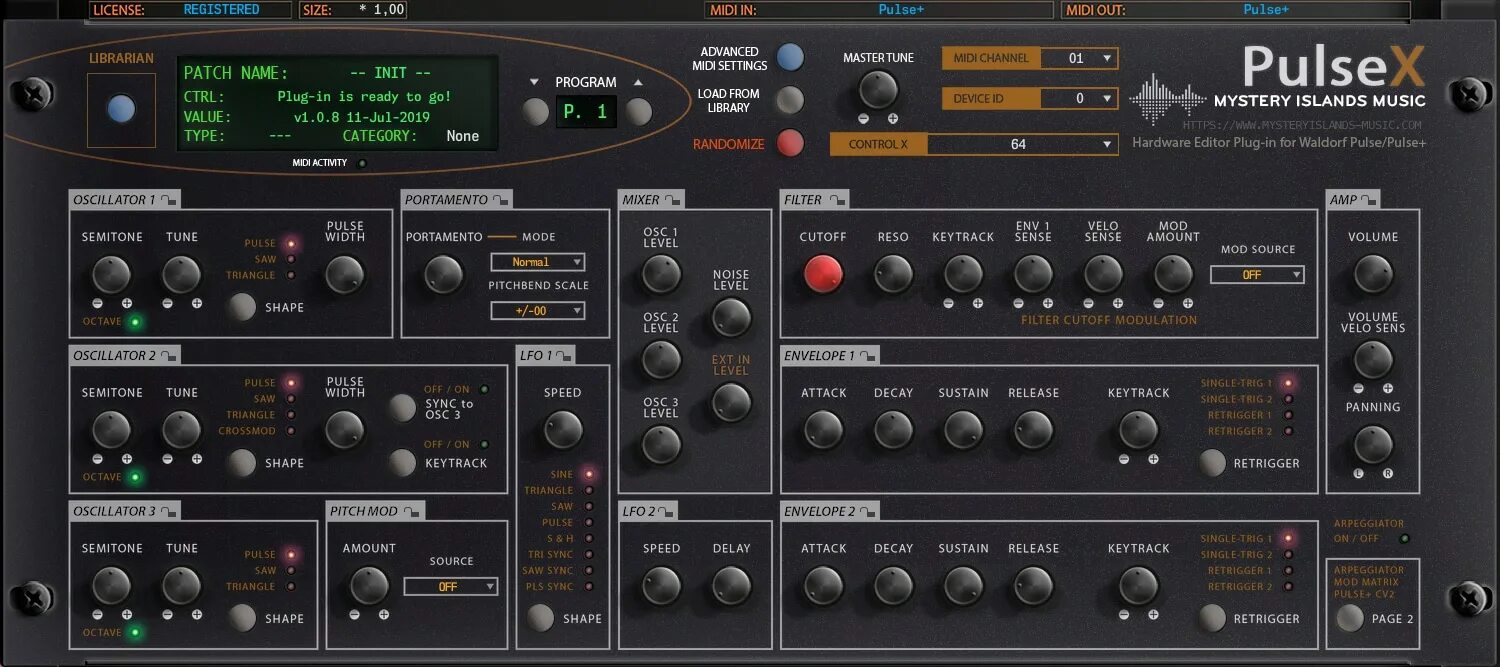Toggle the Arpeggiator On/Off LED
The image size is (1500, 667).
1404,538
